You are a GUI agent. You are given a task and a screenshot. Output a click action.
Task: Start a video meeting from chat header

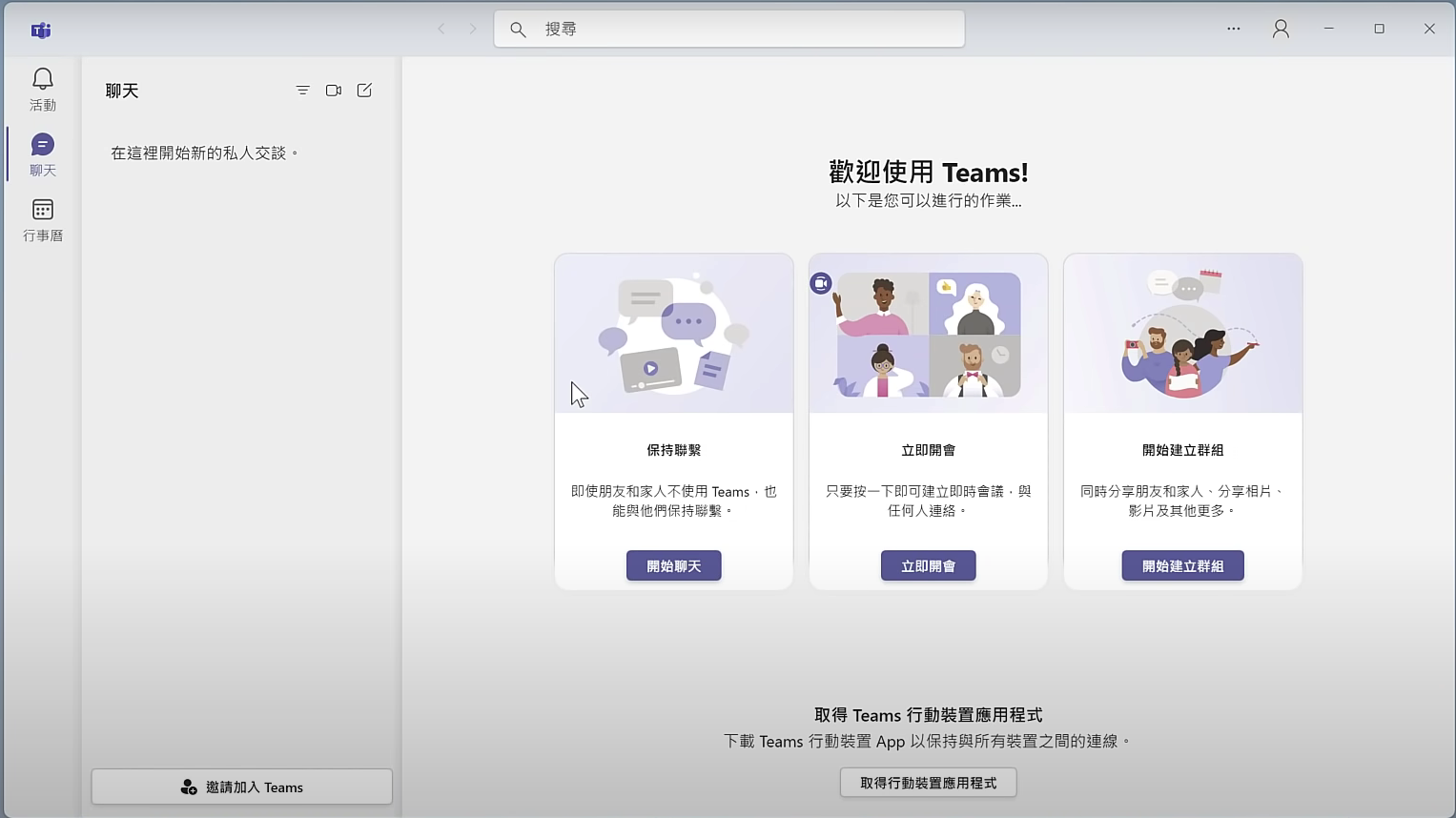point(333,91)
